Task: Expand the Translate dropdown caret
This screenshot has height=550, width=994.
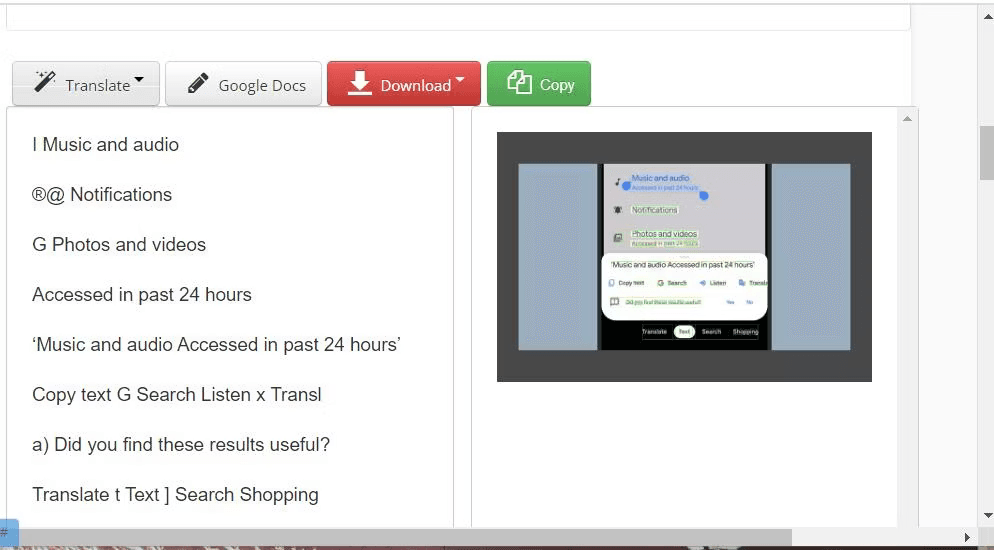Action: 139,80
